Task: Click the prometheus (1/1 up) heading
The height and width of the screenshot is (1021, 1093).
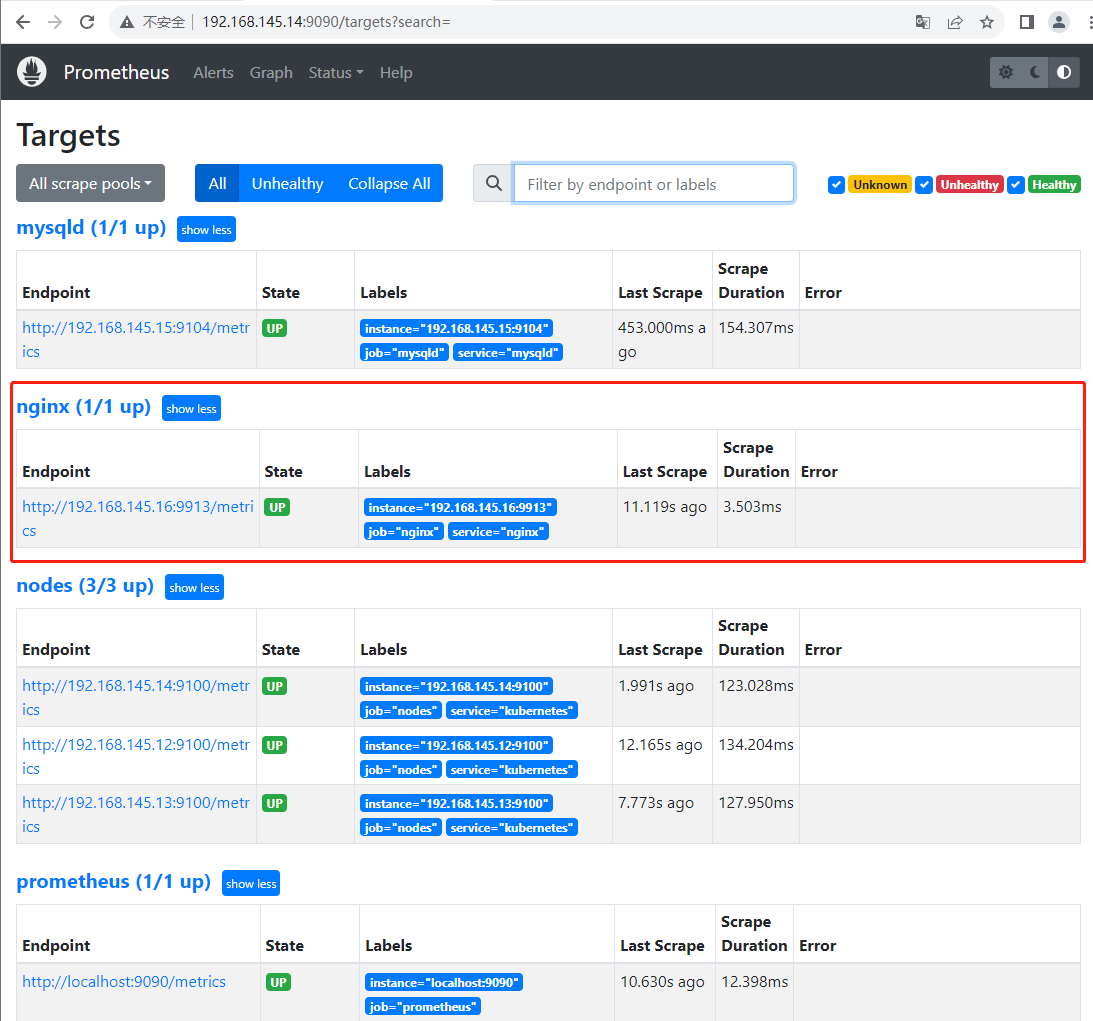Action: pos(114,882)
